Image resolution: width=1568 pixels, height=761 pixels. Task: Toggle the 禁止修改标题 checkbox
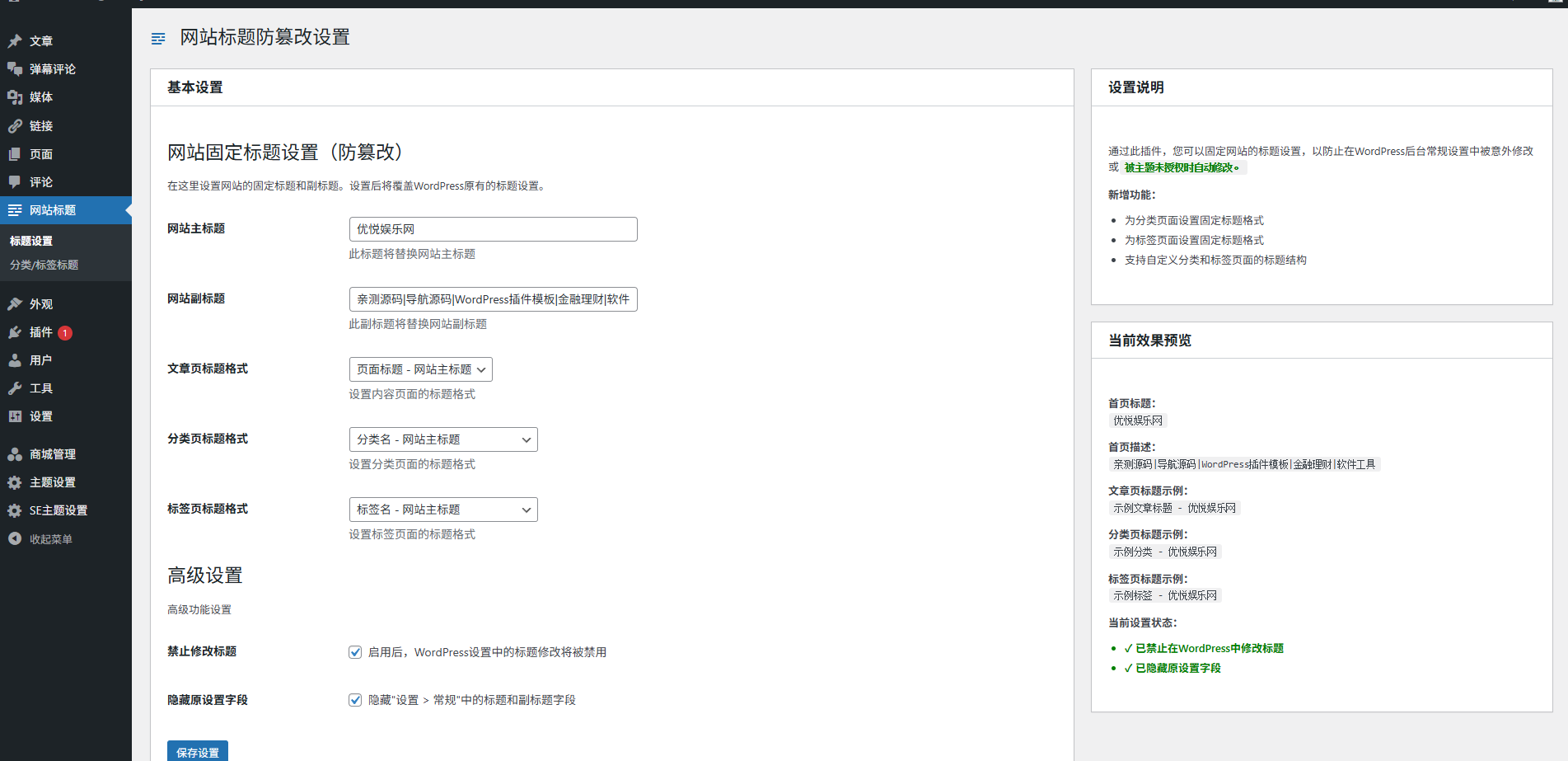(x=355, y=652)
